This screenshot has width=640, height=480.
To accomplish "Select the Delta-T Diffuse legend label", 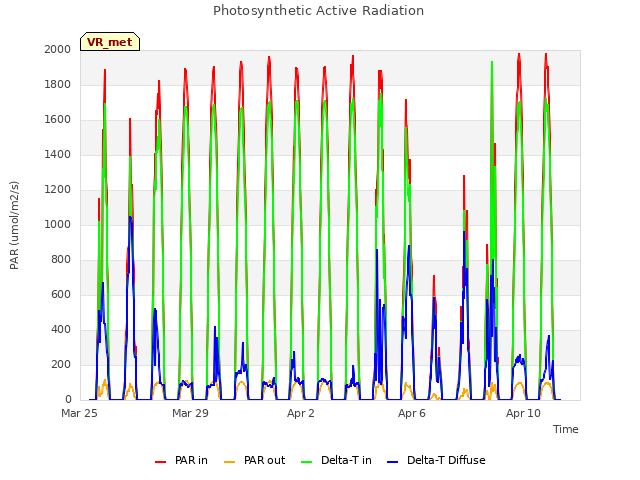I will click(x=446, y=460).
